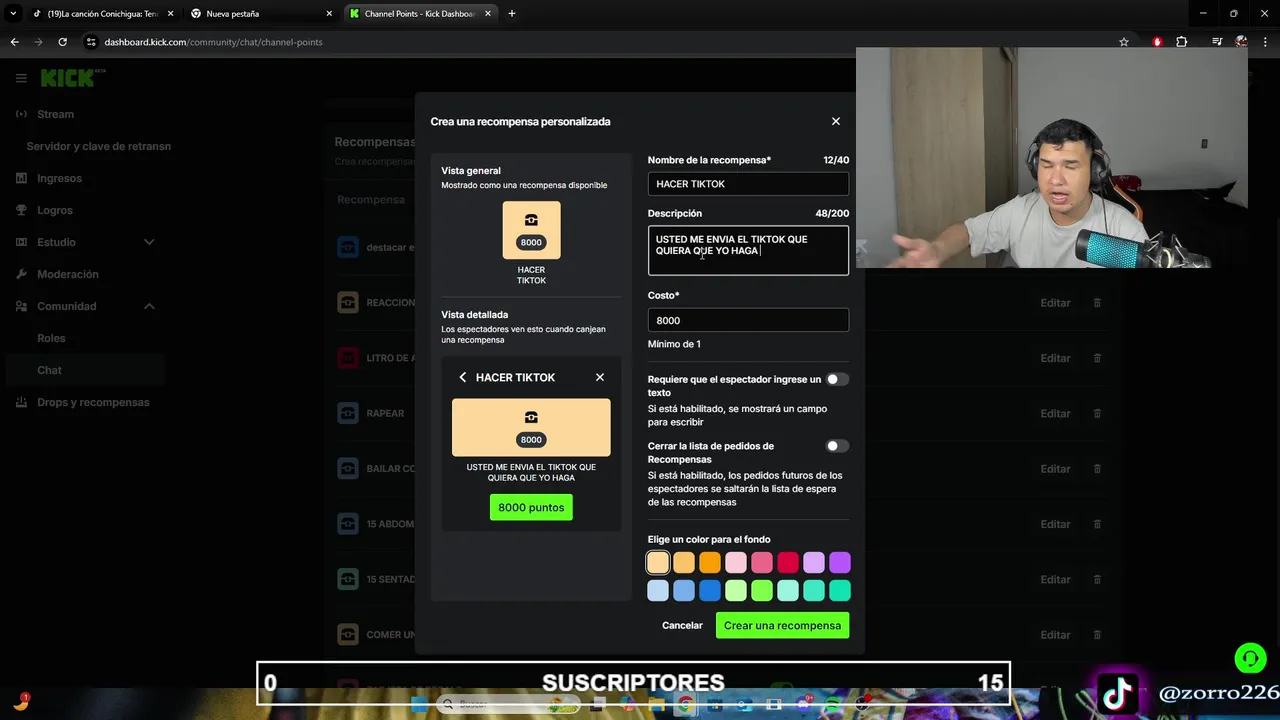Click Editar in the COMER UN row
The height and width of the screenshot is (720, 1280).
point(1055,635)
